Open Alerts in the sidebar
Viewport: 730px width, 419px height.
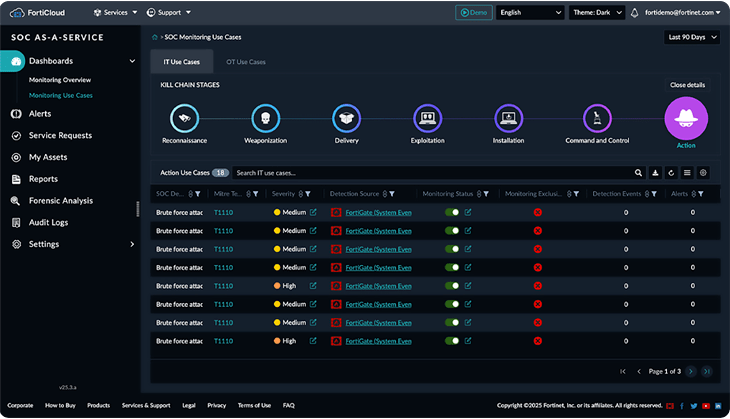coord(40,114)
